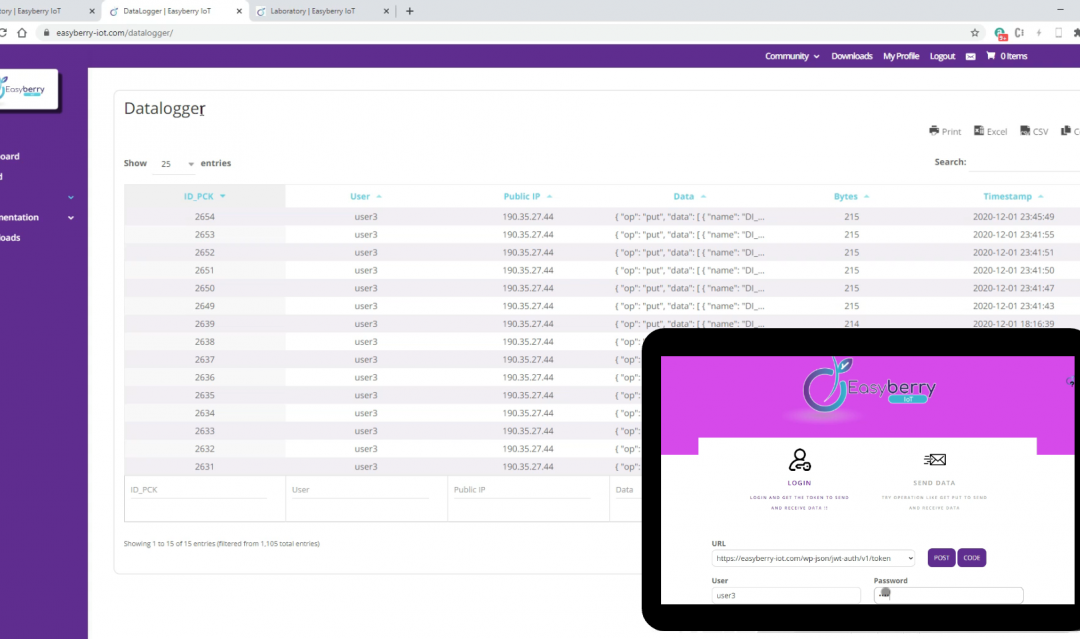Open the URL endpoint dropdown on tablet
This screenshot has width=1080, height=639.
coord(813,558)
